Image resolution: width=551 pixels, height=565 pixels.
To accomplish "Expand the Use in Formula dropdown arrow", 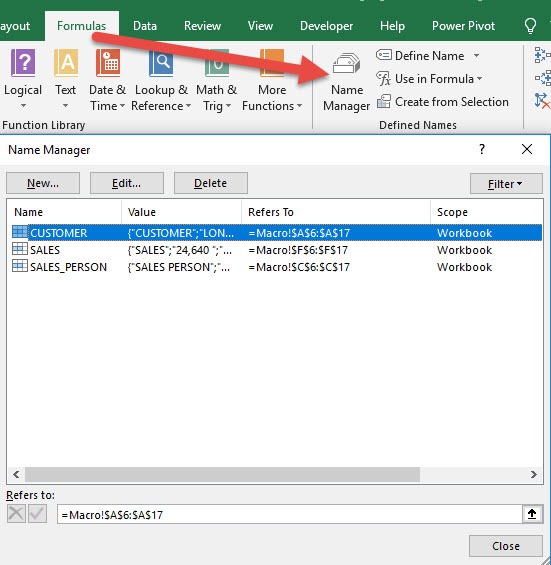I will coord(480,79).
